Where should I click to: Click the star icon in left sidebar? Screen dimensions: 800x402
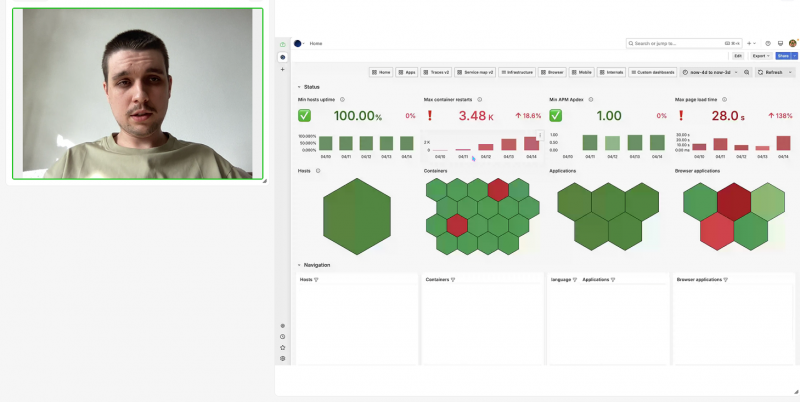(x=283, y=347)
